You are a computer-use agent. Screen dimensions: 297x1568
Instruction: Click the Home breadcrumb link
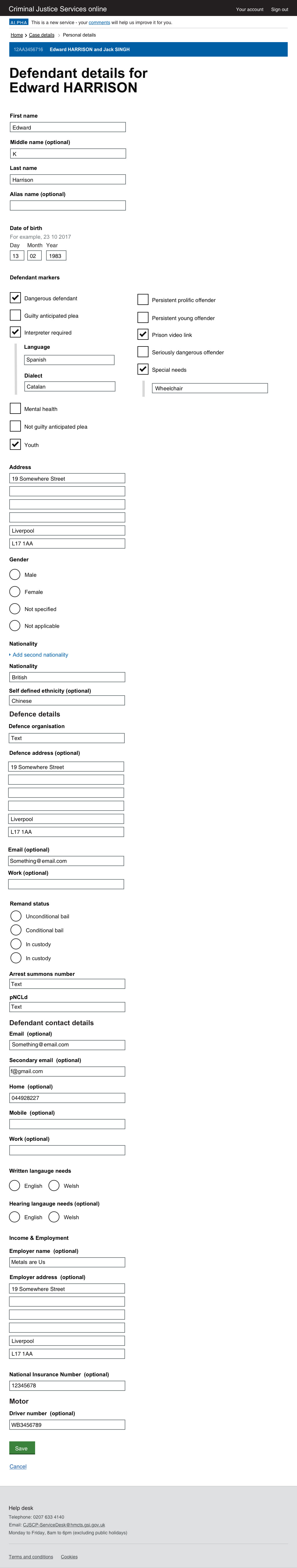coord(17,35)
